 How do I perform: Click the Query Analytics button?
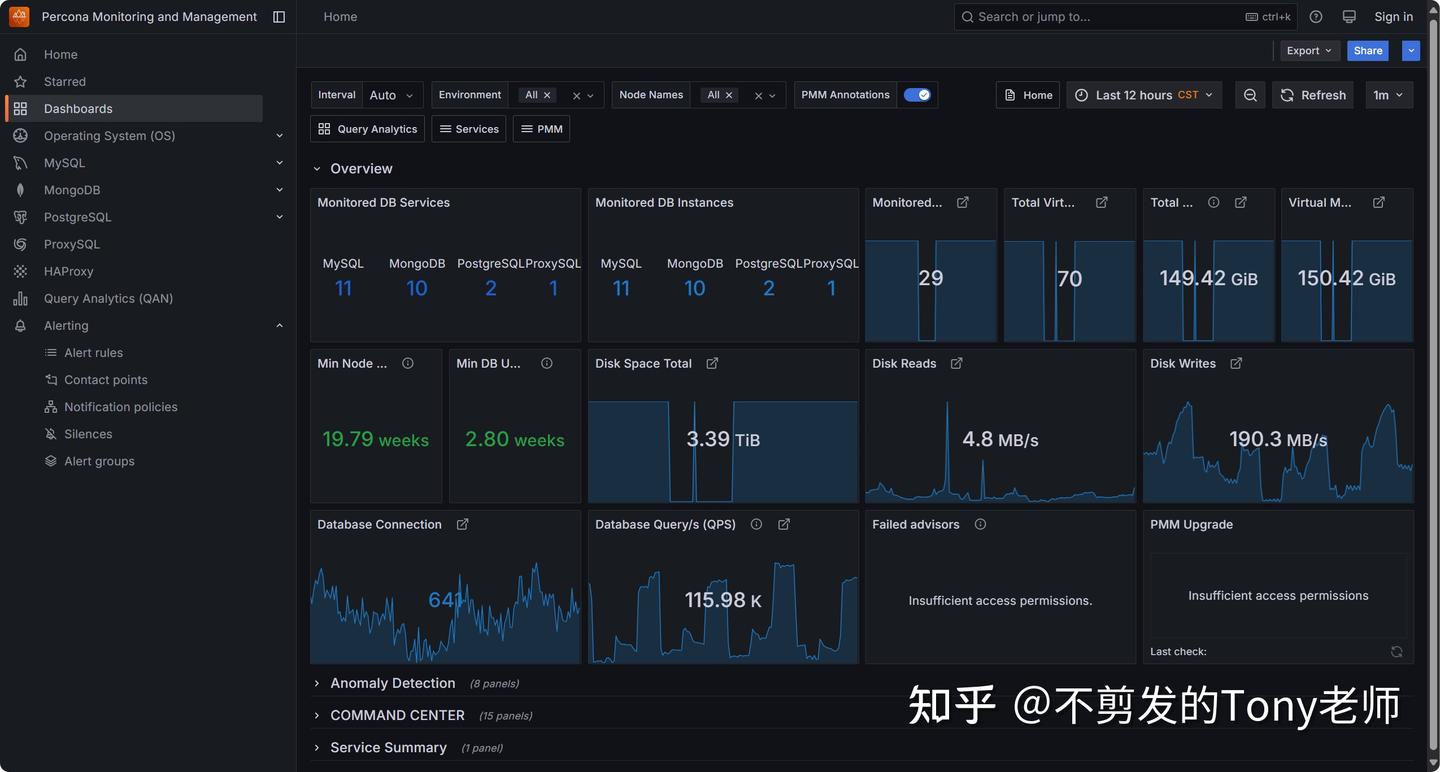pyautogui.click(x=368, y=129)
